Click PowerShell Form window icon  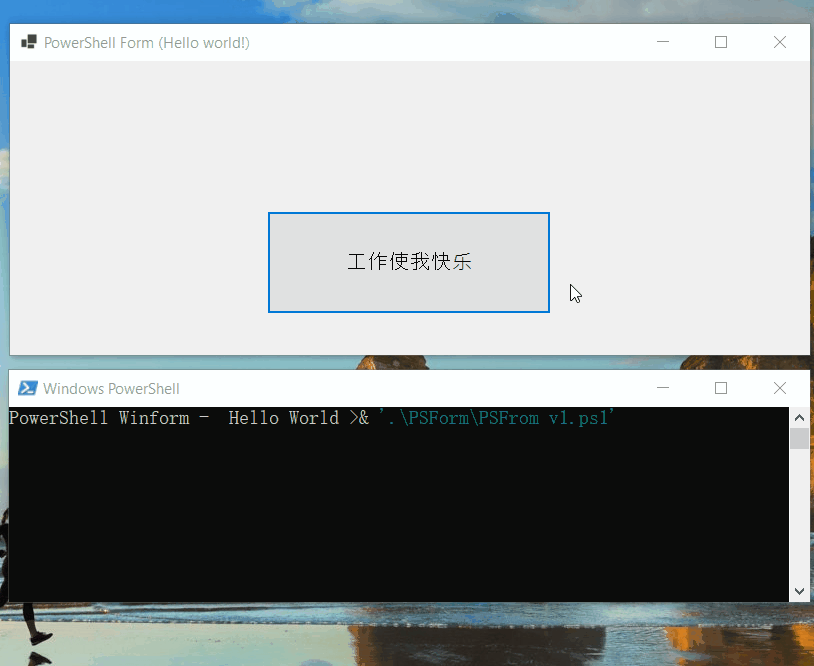29,42
